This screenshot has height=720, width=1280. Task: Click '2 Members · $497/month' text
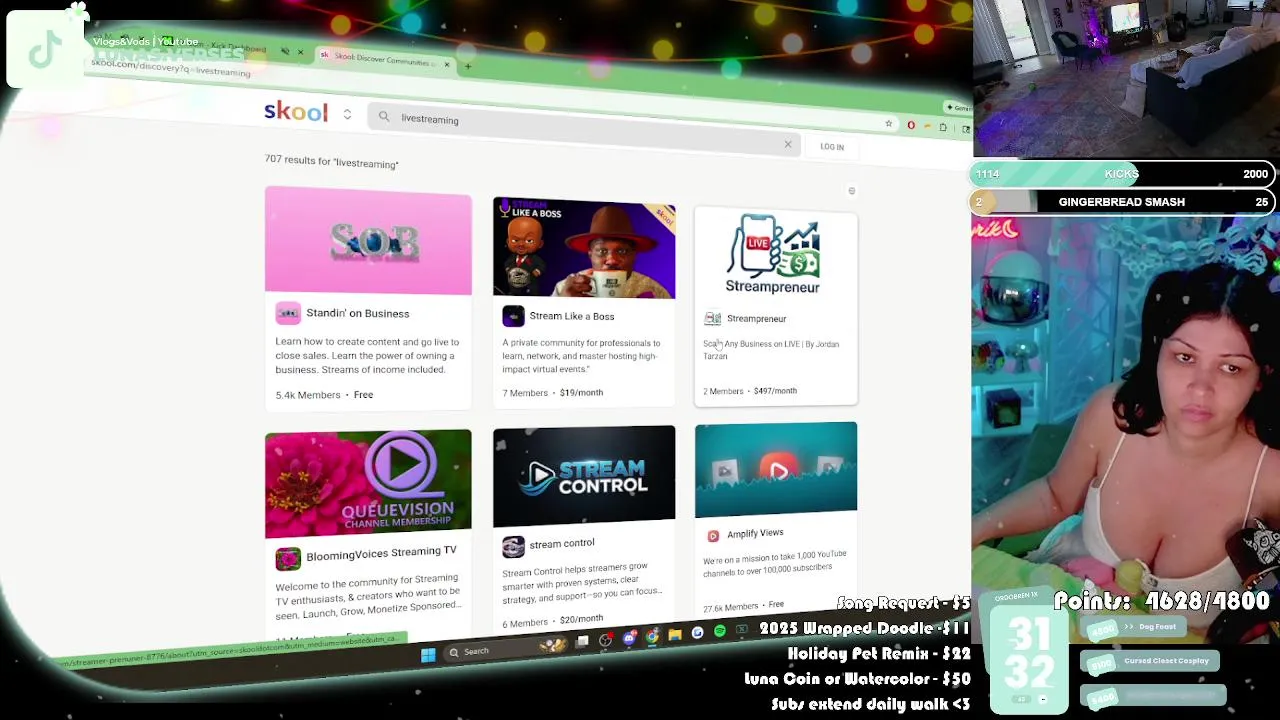click(750, 391)
